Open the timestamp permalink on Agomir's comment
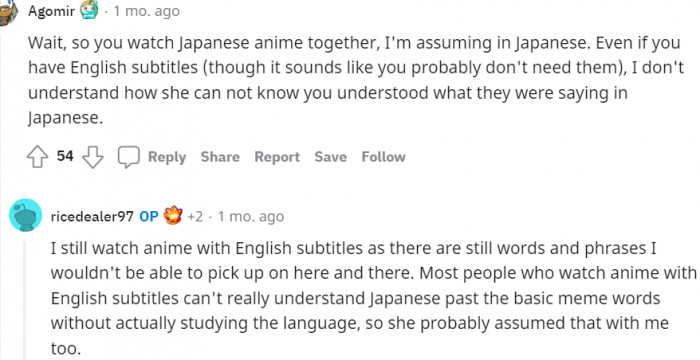Image resolution: width=700 pixels, height=360 pixels. (146, 11)
